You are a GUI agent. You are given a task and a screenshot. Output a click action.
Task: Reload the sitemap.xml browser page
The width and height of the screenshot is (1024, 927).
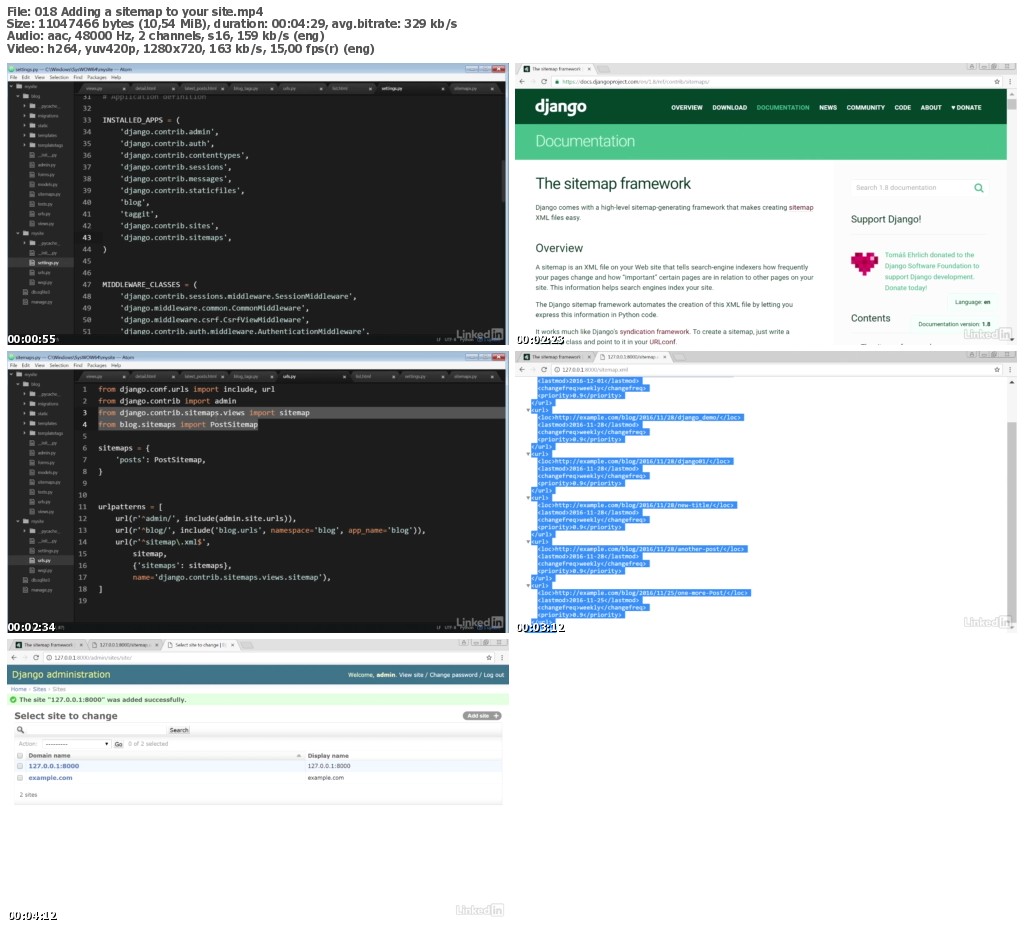[x=543, y=370]
